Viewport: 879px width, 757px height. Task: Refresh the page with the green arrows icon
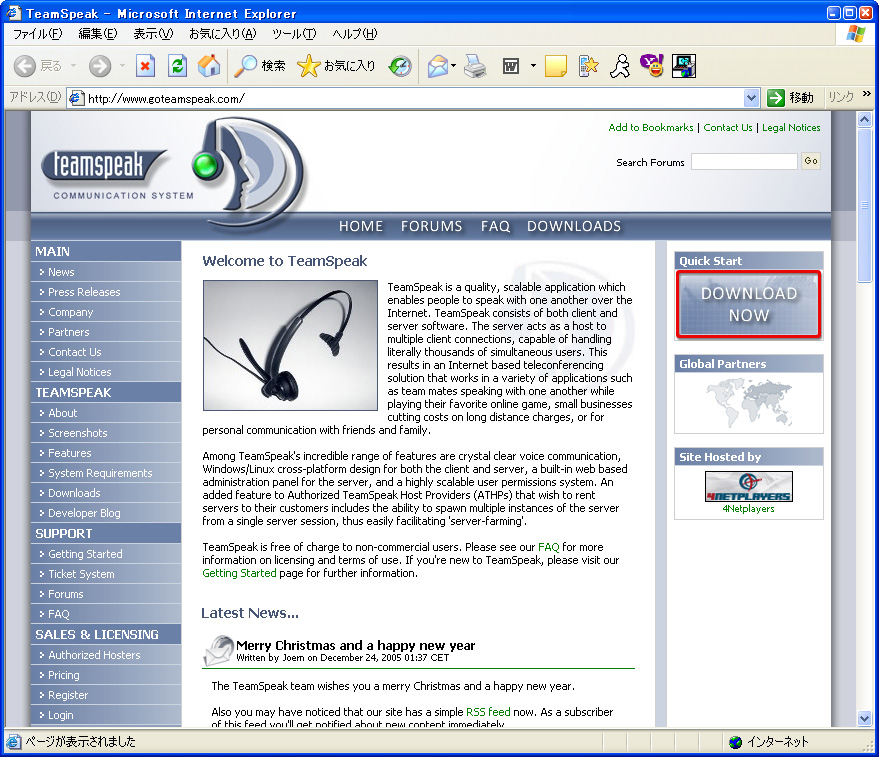coord(177,66)
